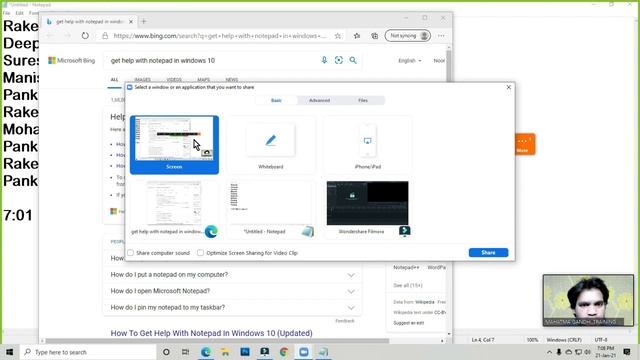
Task: Switch to the Advanced tab
Action: click(x=319, y=100)
